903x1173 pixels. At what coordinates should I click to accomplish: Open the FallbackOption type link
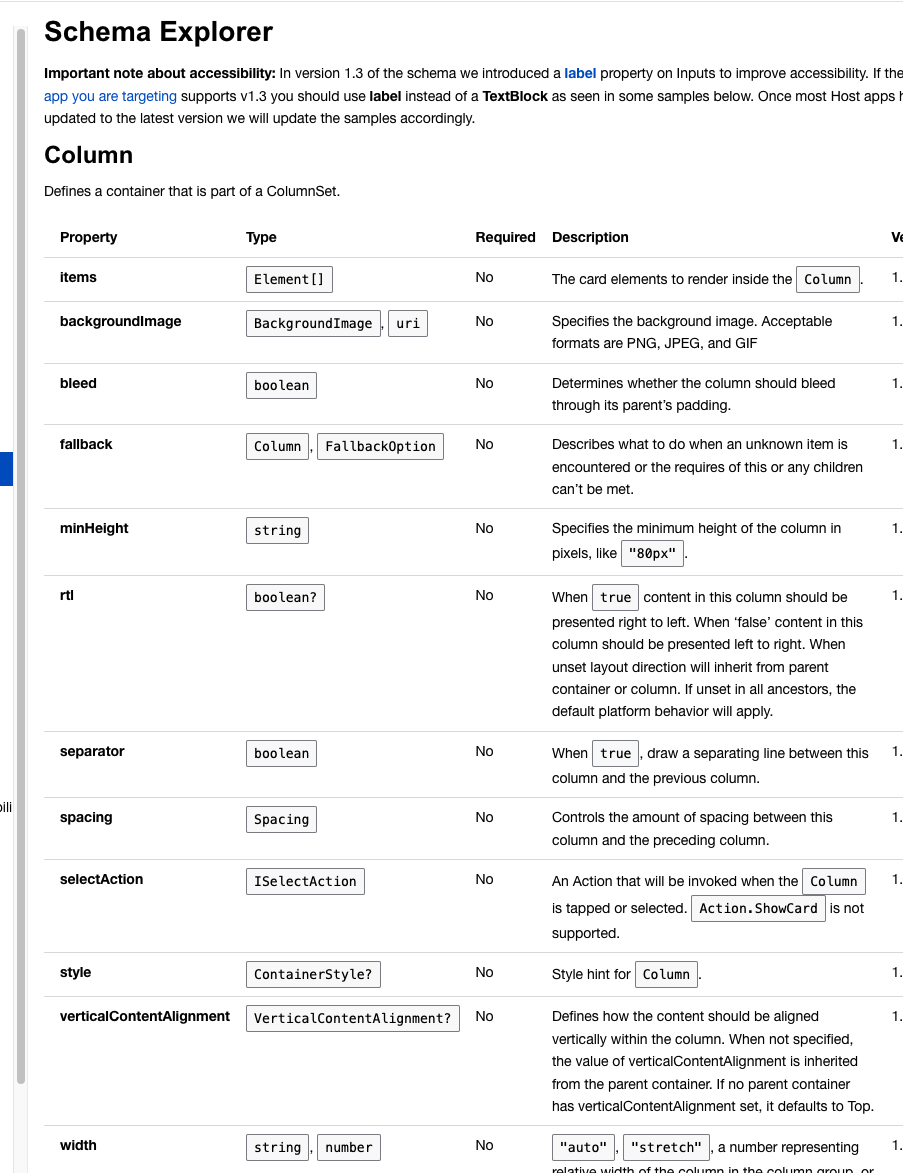[x=380, y=446]
